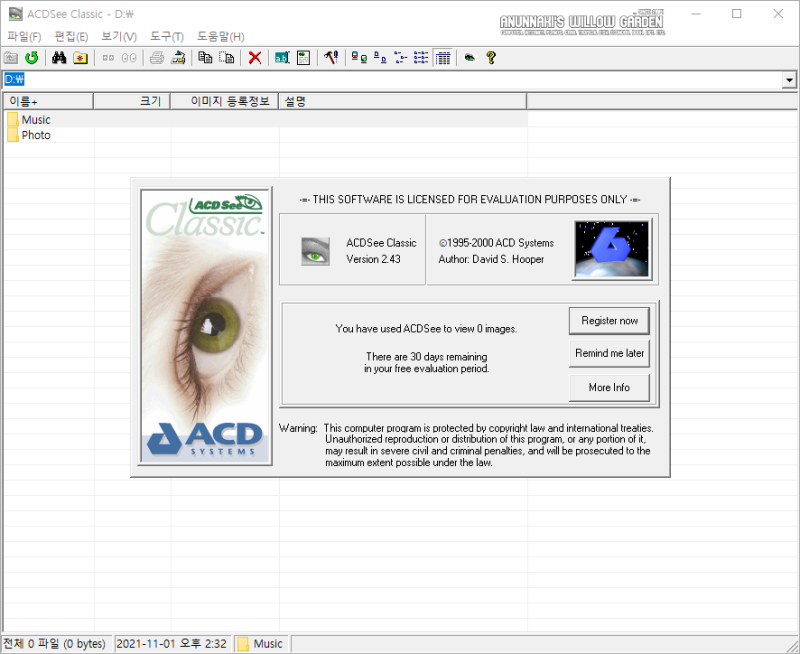This screenshot has width=800, height=654.
Task: Switch to large icons view mode
Action: (359, 58)
